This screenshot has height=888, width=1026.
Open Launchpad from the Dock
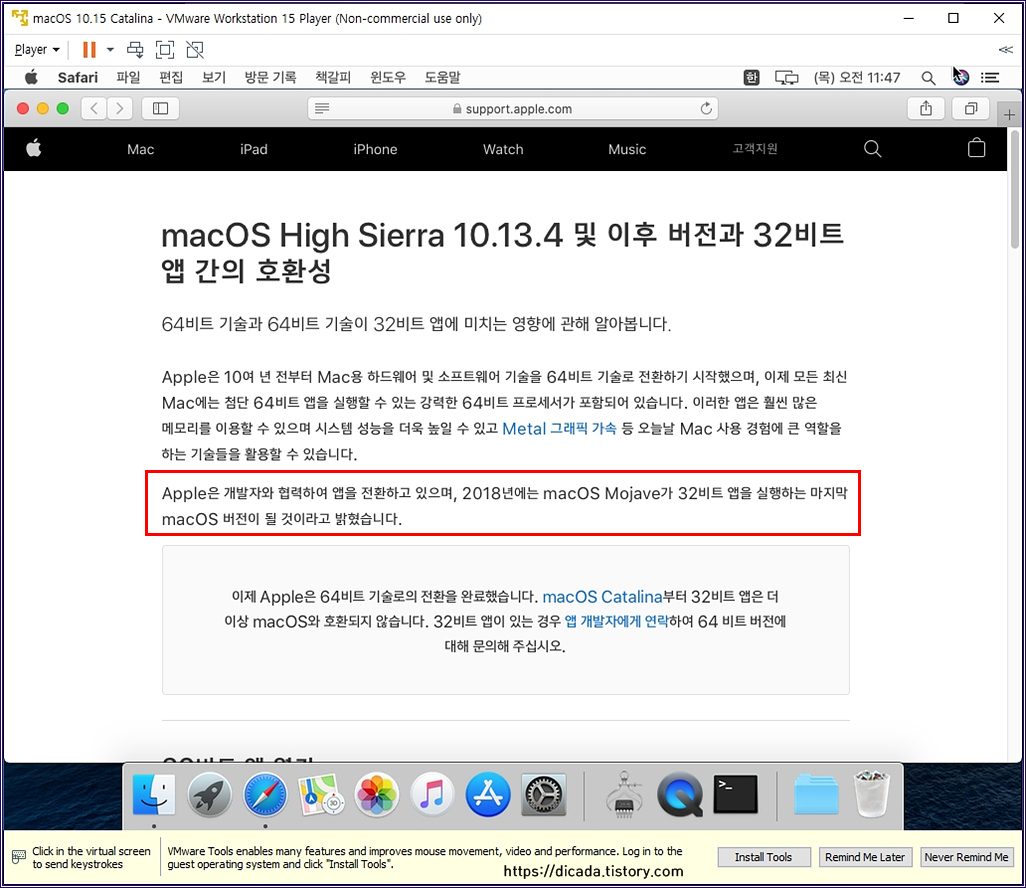[x=209, y=796]
